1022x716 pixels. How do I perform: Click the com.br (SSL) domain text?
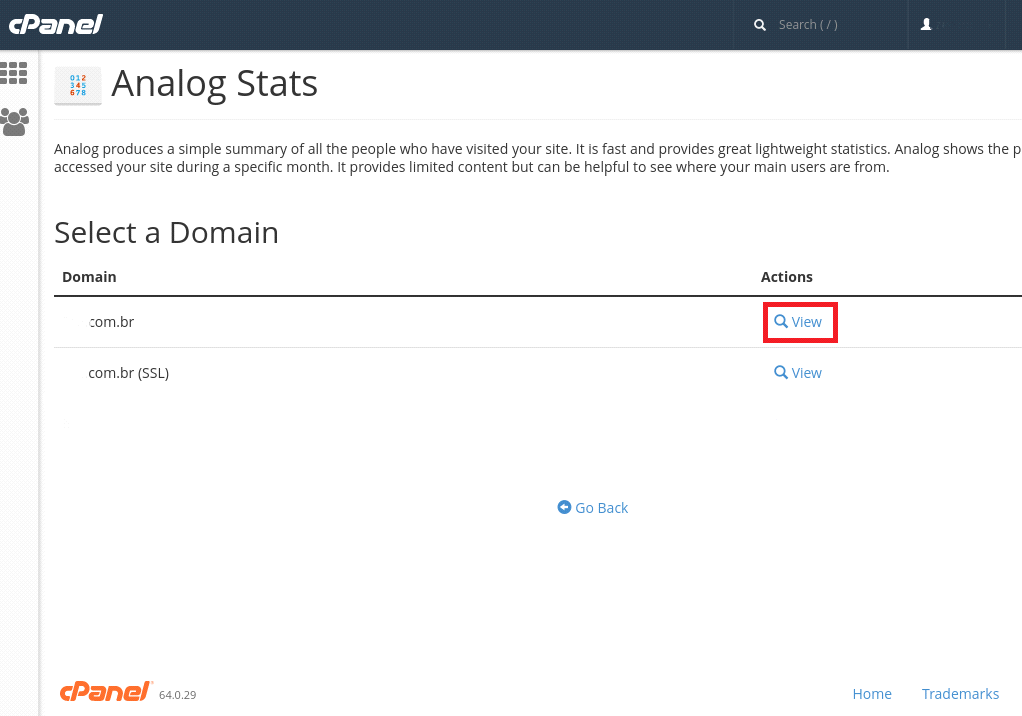click(x=128, y=373)
